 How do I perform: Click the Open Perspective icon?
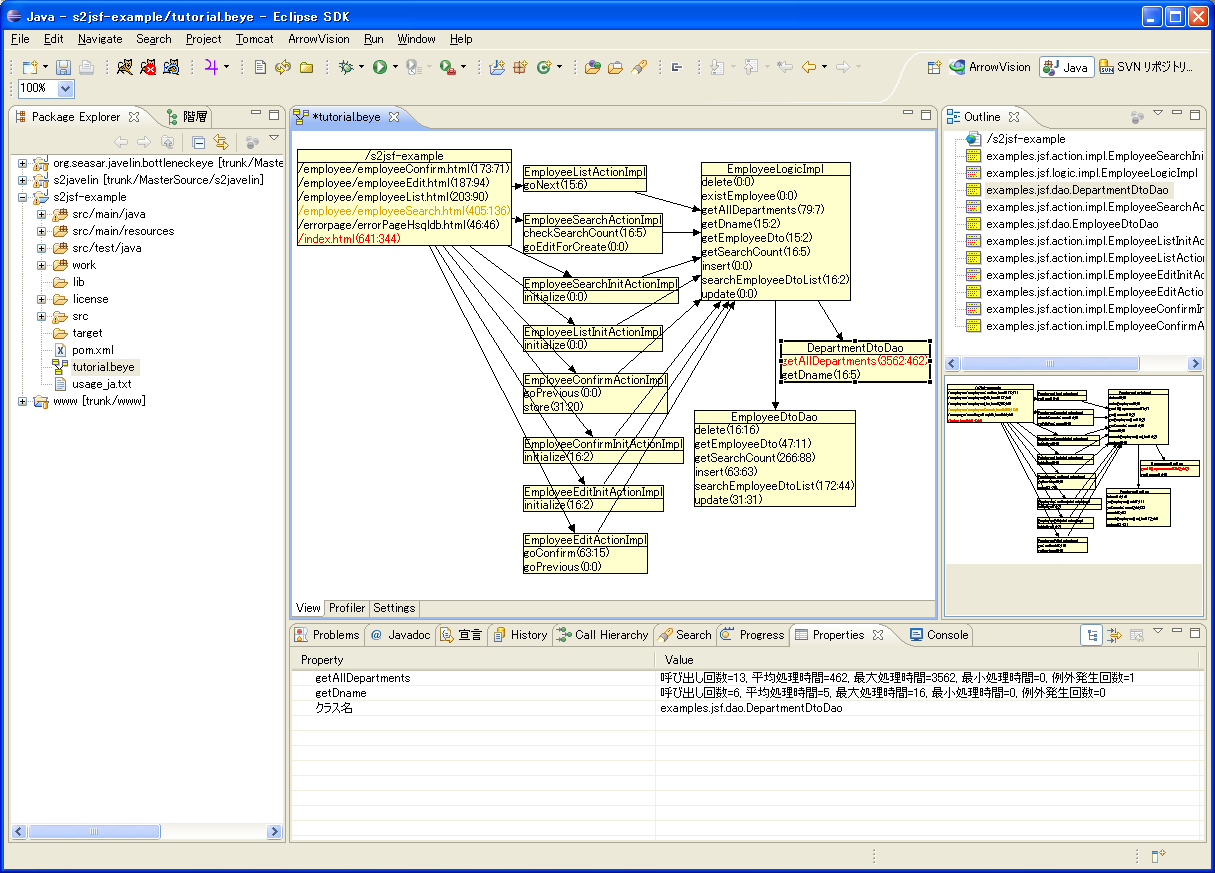click(x=934, y=67)
